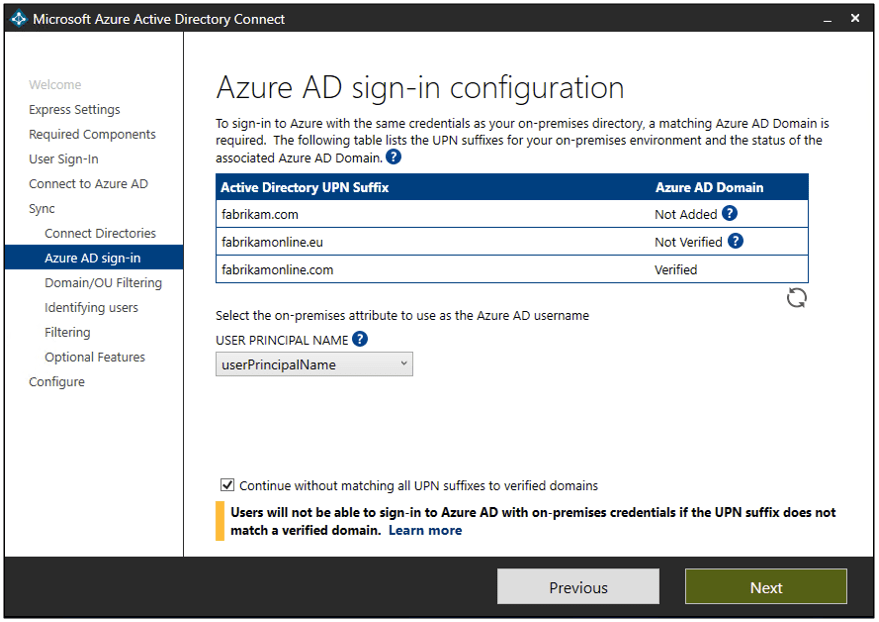Go to Express Settings step
The height and width of the screenshot is (622, 879).
click(x=74, y=110)
